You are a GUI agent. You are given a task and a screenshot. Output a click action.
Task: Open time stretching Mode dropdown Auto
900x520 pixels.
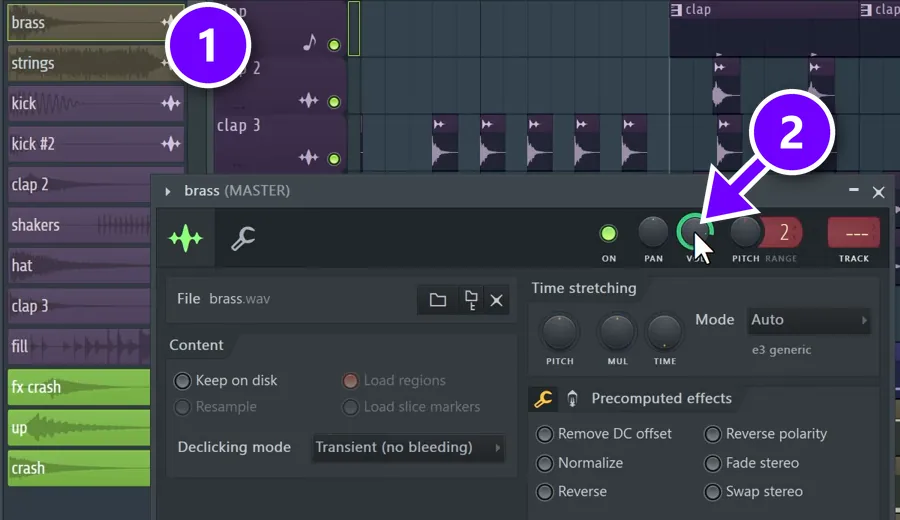point(809,320)
